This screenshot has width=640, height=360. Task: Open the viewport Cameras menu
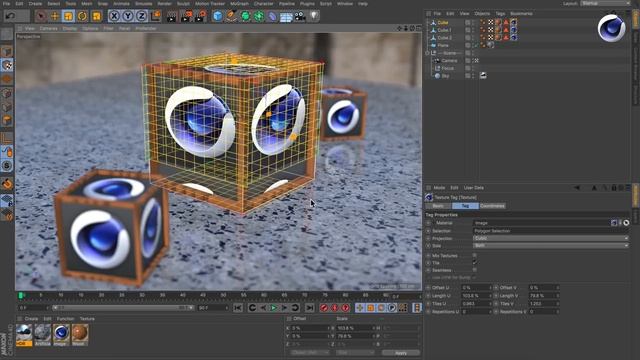pyautogui.click(x=49, y=29)
